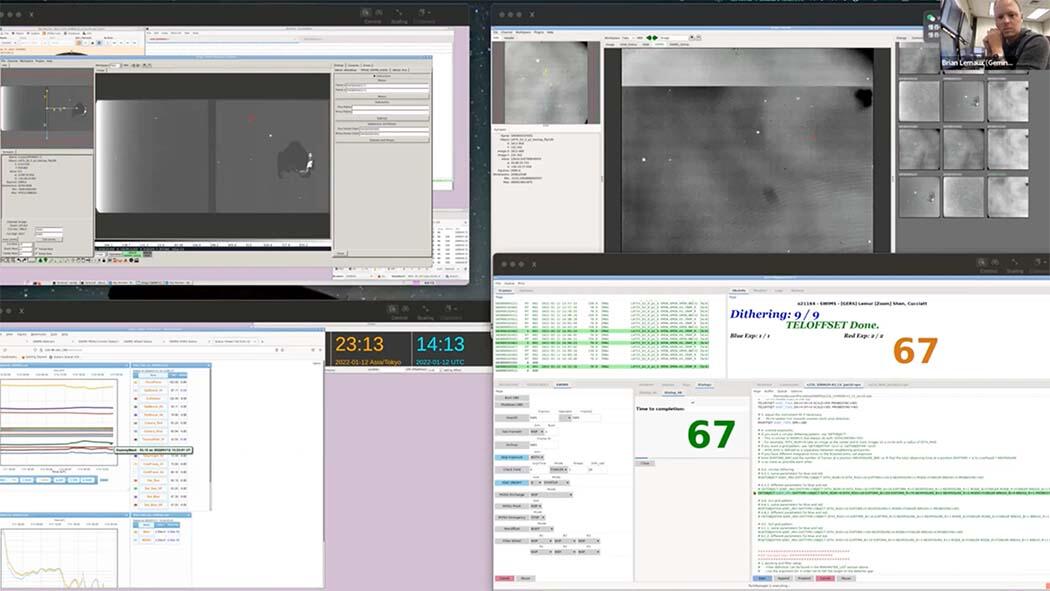
Task: Open File menu in bottom-right window
Action: pyautogui.click(x=498, y=283)
